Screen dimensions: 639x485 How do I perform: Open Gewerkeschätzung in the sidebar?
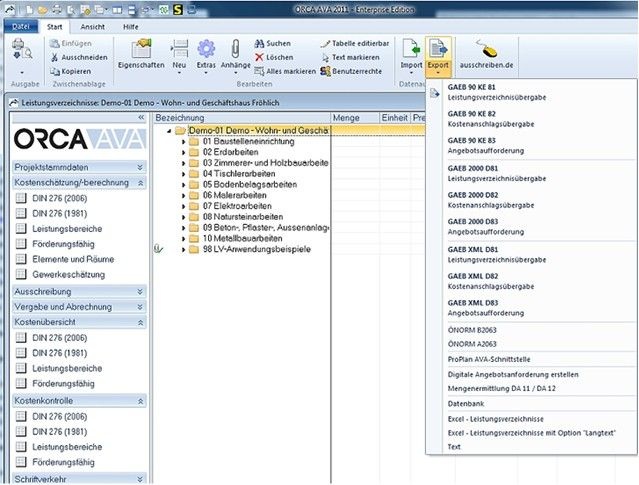(x=72, y=273)
